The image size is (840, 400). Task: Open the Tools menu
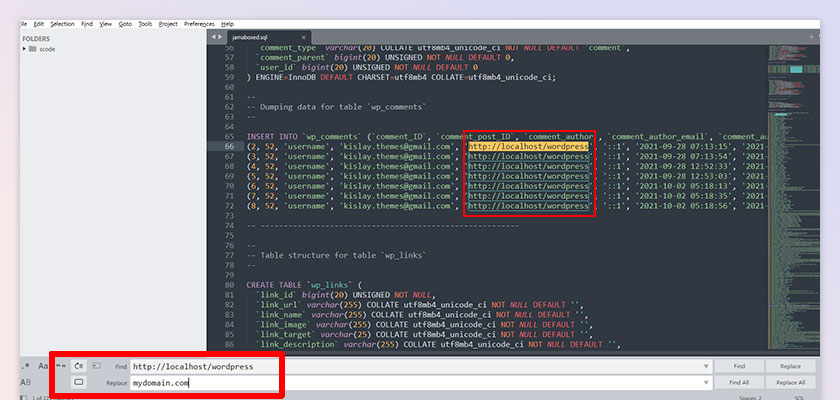[x=145, y=24]
